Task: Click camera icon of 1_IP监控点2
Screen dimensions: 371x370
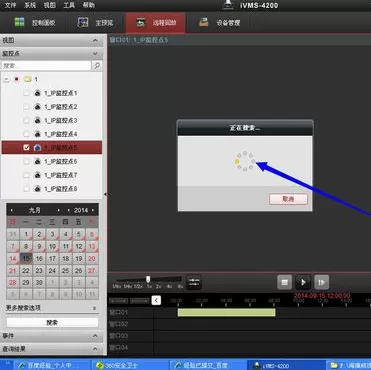Action: [x=38, y=107]
